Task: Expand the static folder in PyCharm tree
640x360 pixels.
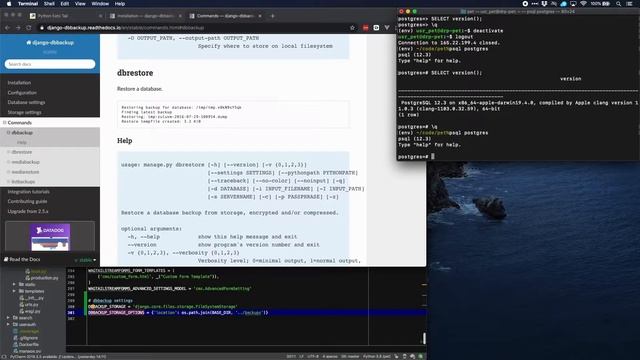Action: point(14,284)
